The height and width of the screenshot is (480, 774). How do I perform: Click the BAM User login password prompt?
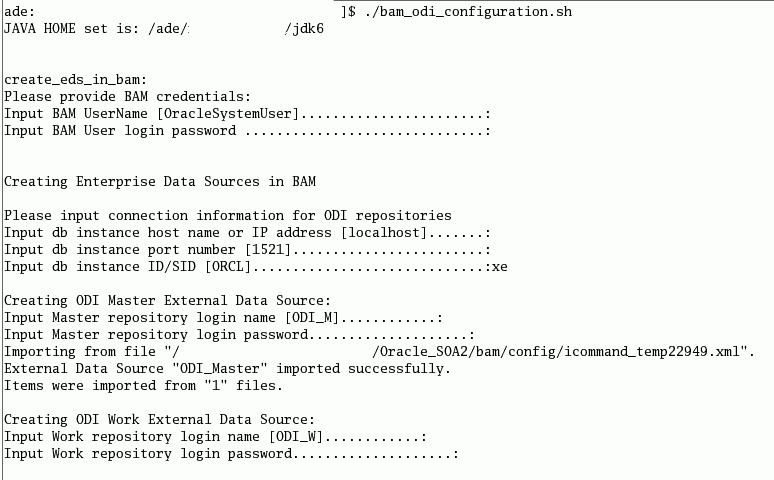click(247, 131)
